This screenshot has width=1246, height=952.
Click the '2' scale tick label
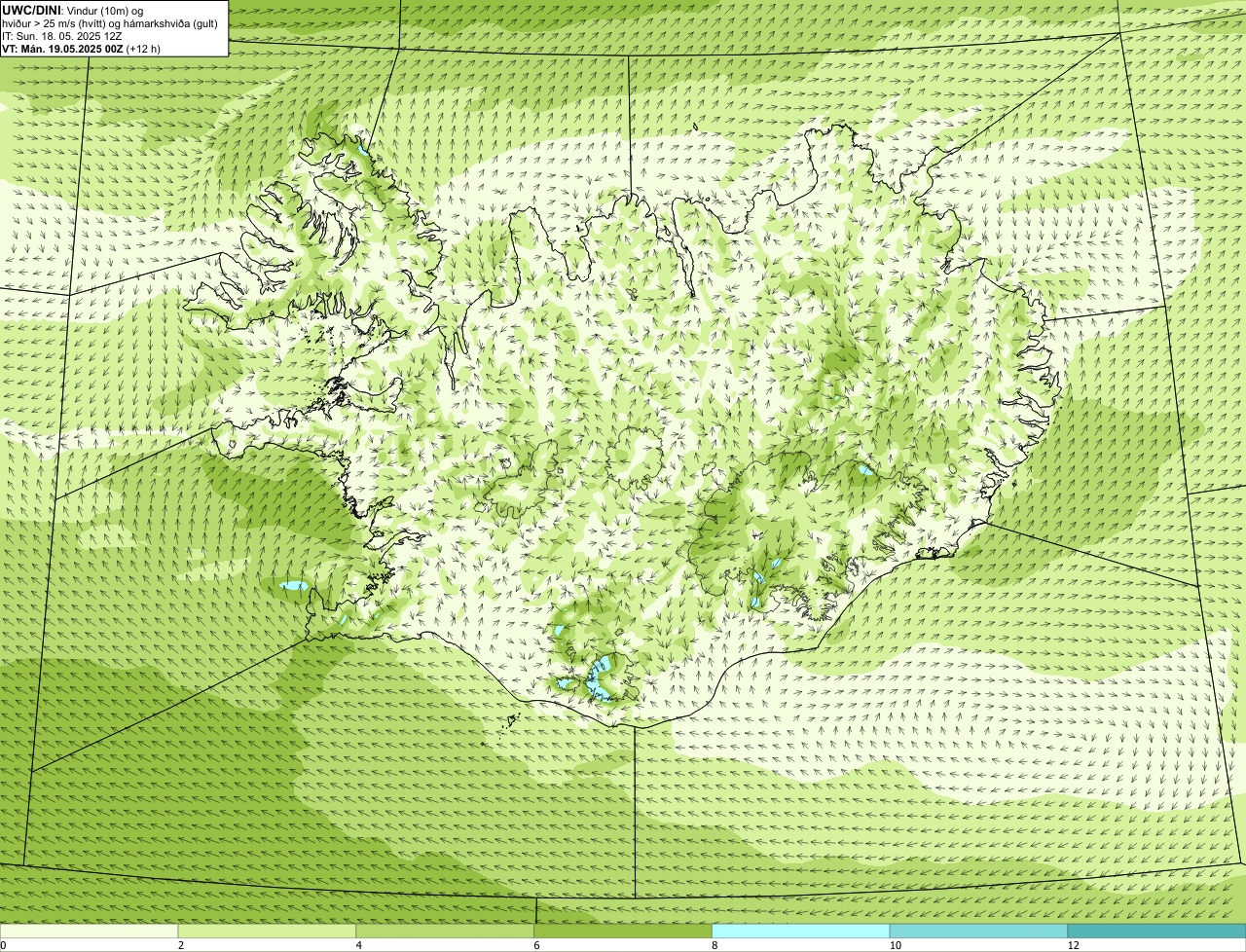[x=180, y=945]
